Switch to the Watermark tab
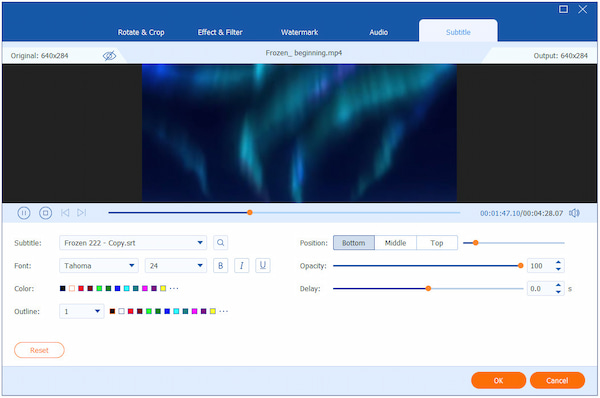 pyautogui.click(x=300, y=32)
